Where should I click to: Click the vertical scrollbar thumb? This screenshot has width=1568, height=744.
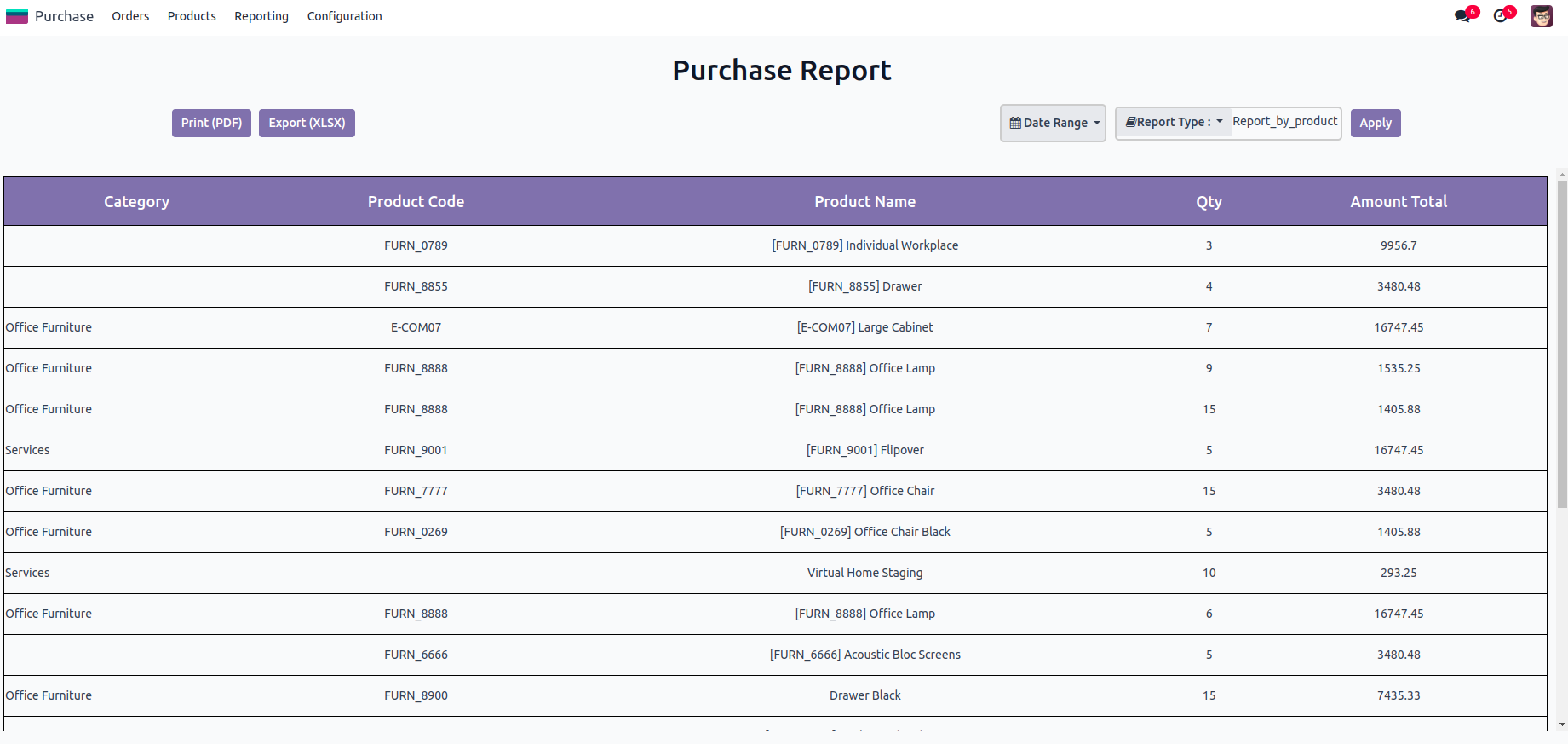click(1561, 341)
